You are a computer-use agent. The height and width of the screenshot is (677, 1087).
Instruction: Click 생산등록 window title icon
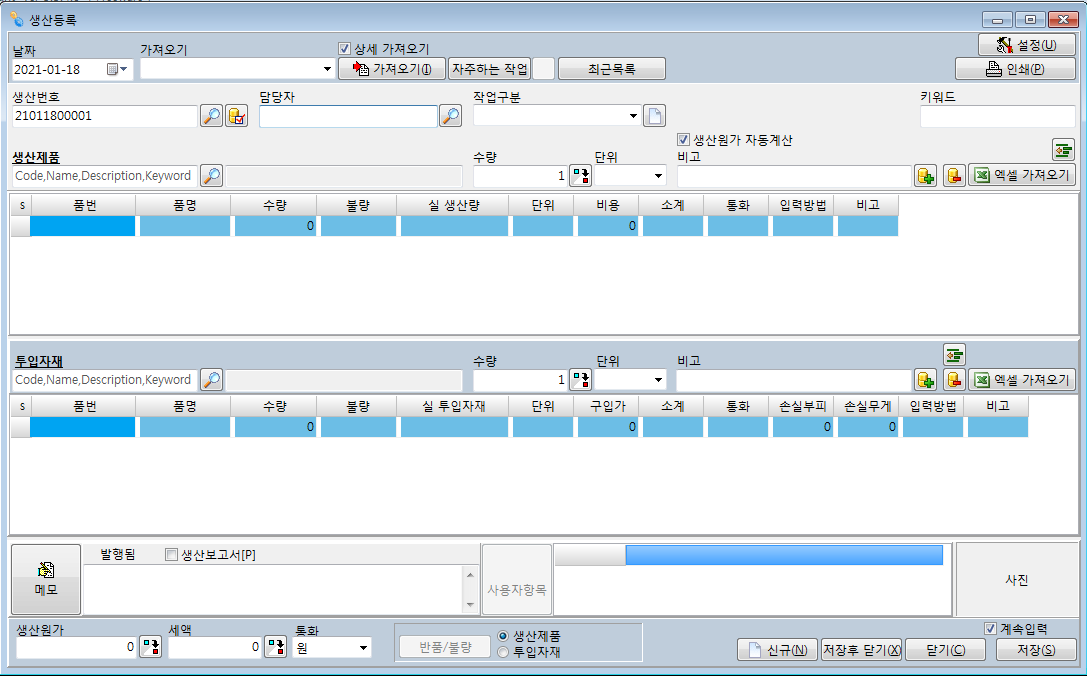click(17, 19)
